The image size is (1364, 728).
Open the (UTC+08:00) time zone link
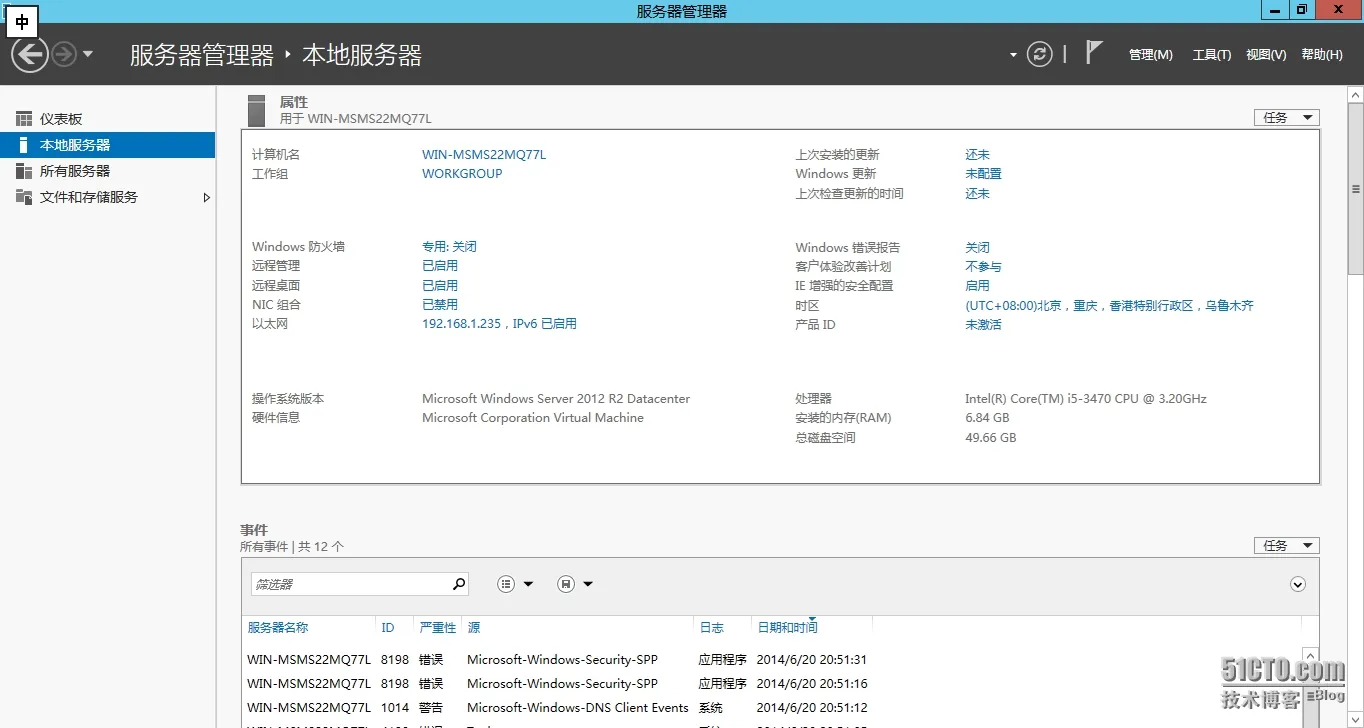point(1109,306)
